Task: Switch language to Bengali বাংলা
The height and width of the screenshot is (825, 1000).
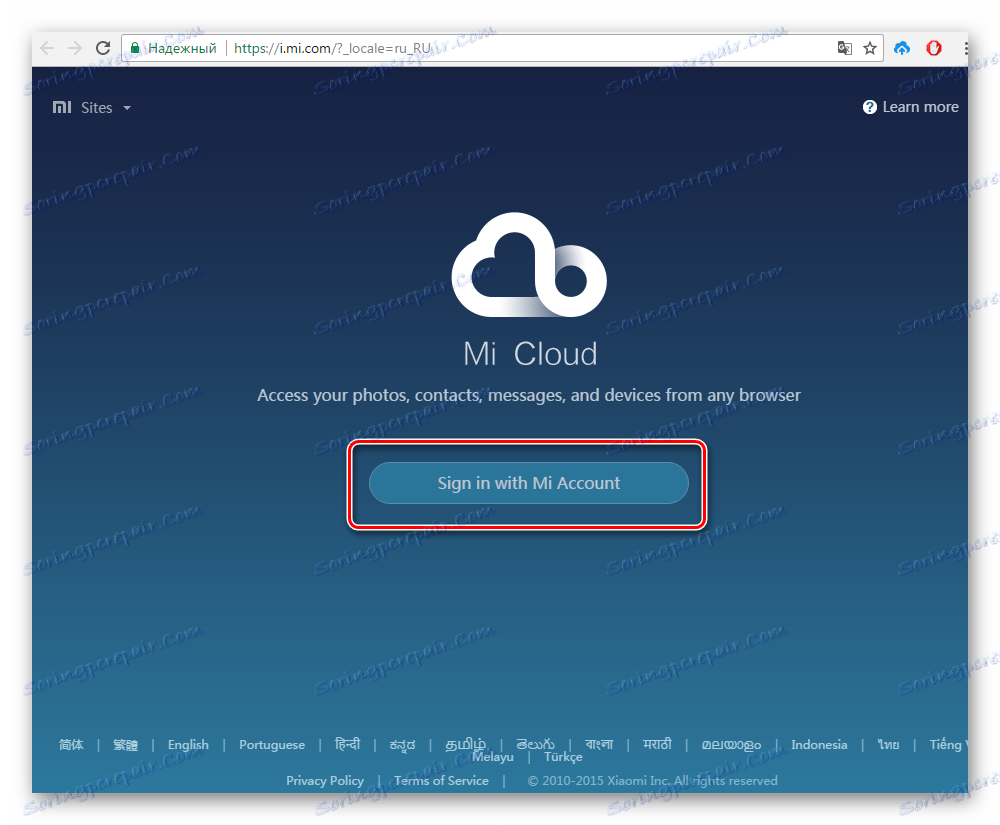Action: pyautogui.click(x=599, y=744)
